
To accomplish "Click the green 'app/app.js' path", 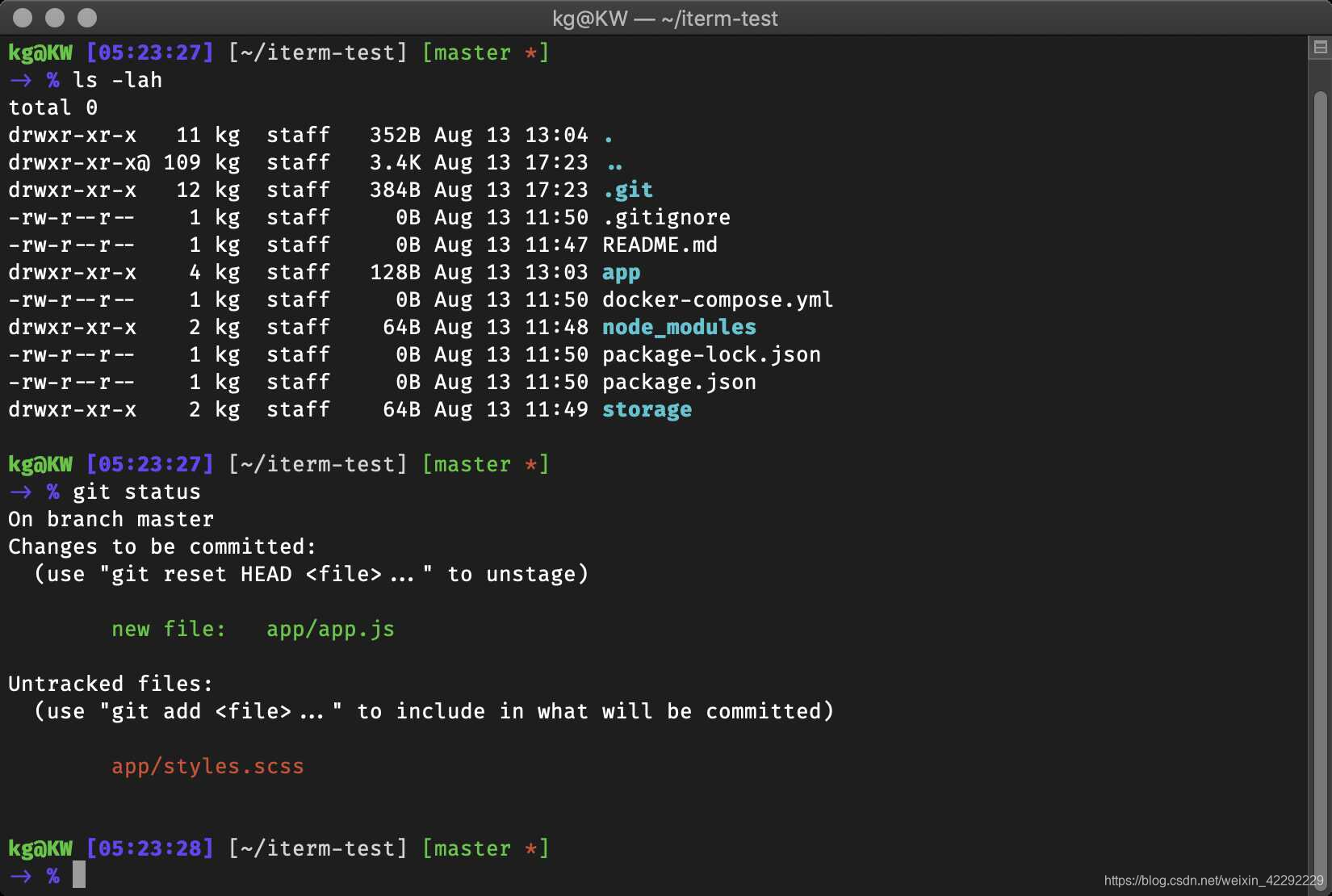I will point(331,629).
